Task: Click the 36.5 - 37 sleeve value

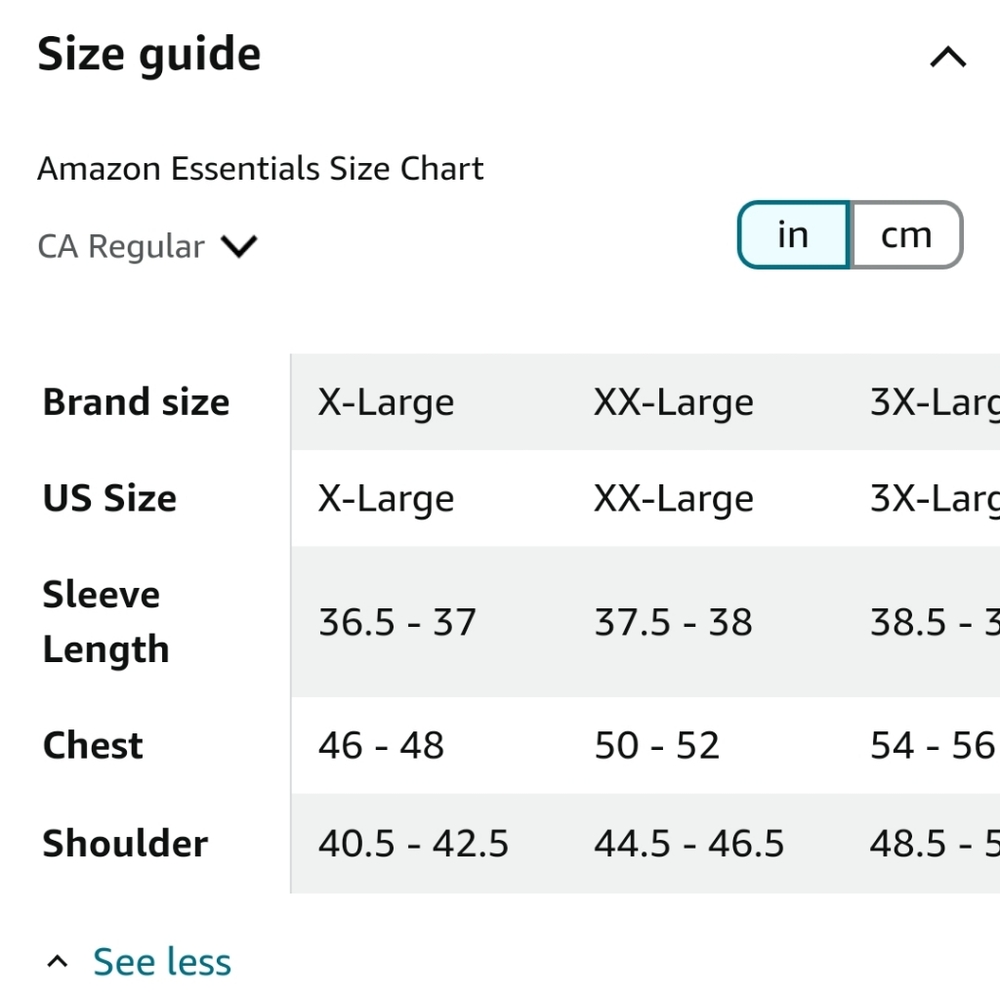Action: click(x=396, y=621)
